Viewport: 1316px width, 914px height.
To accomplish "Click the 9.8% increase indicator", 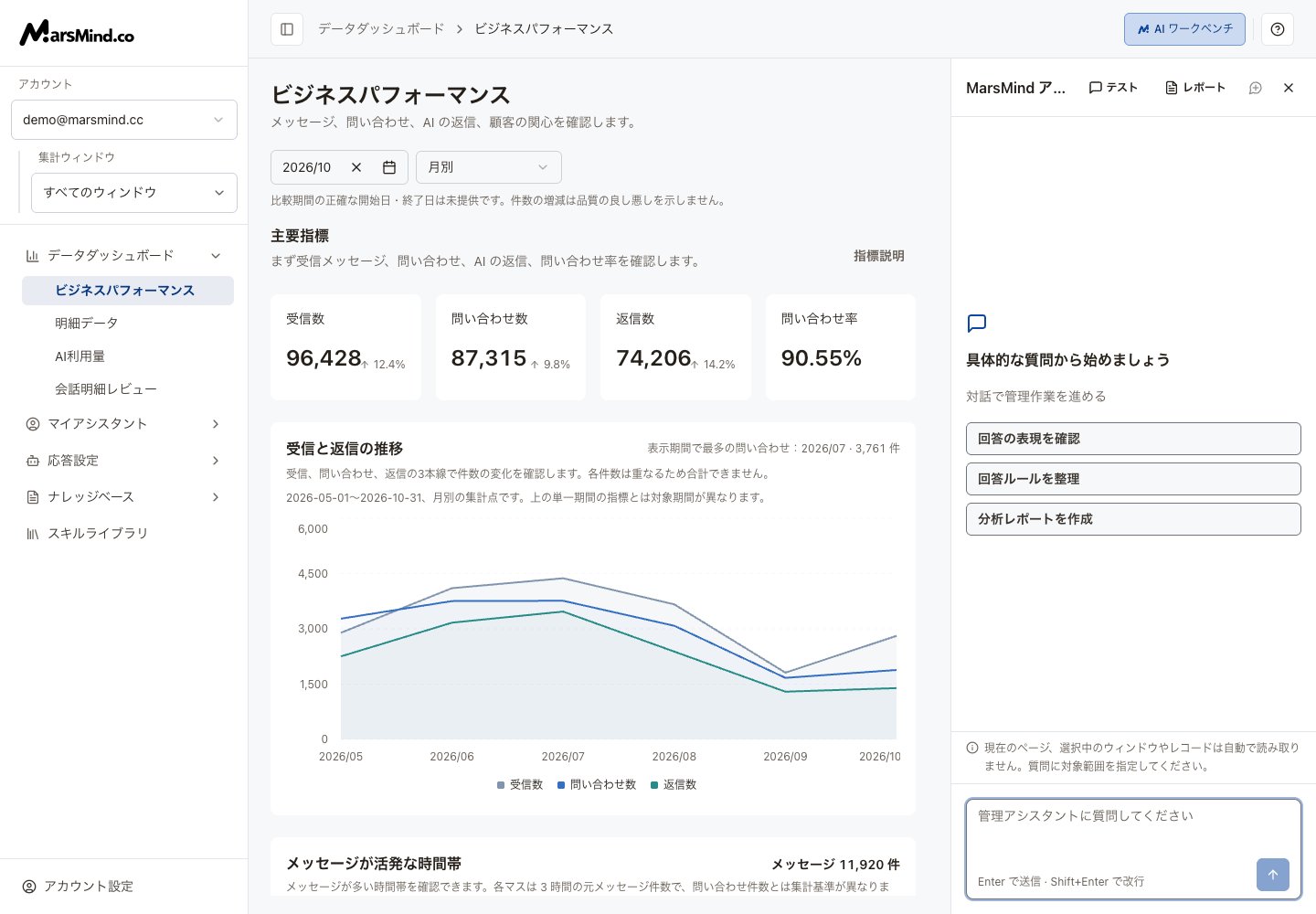I will 550,365.
